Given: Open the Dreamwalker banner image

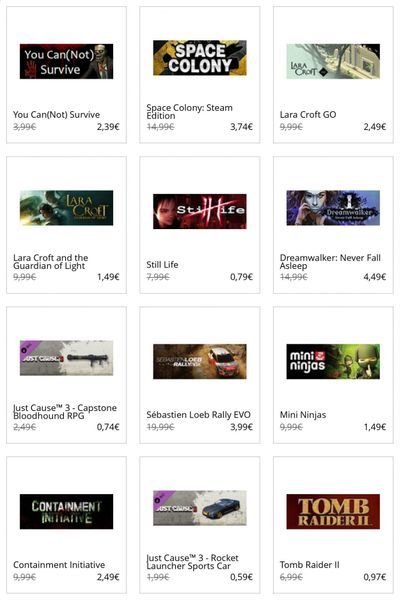Looking at the screenshot, I should (333, 208).
